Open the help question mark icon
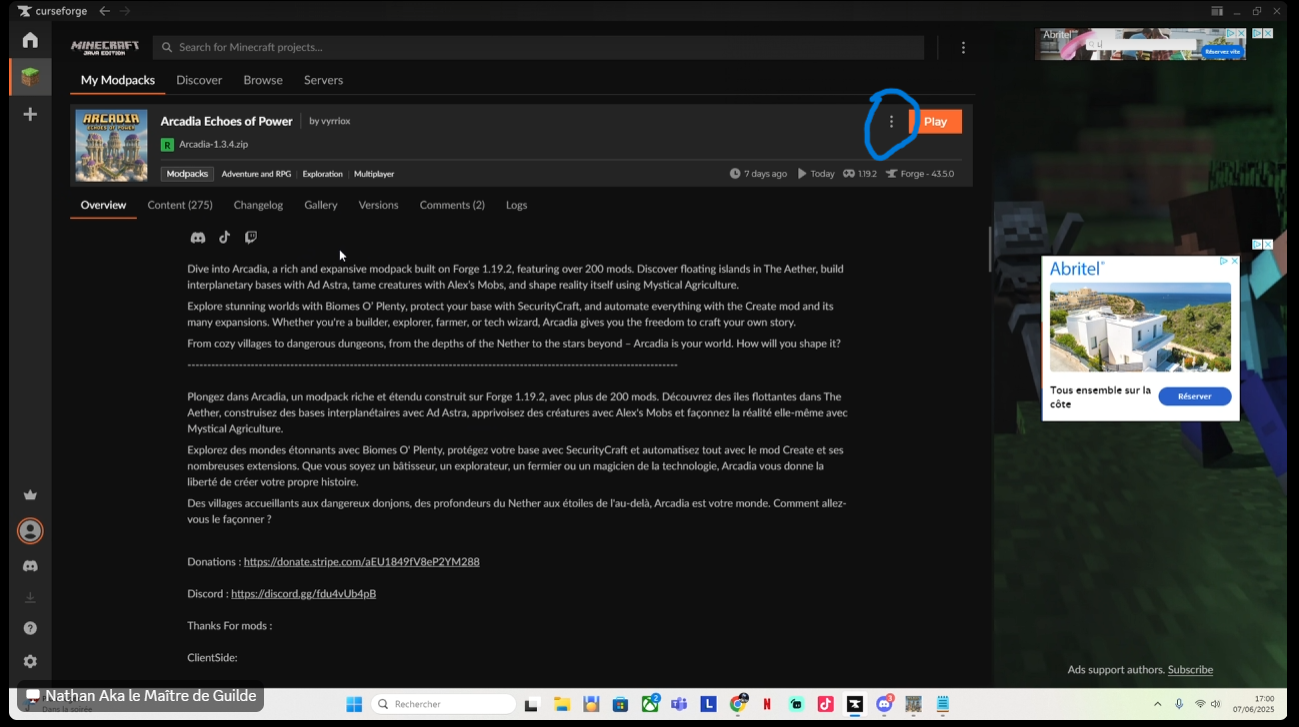The width and height of the screenshot is (1299, 727). [30, 628]
